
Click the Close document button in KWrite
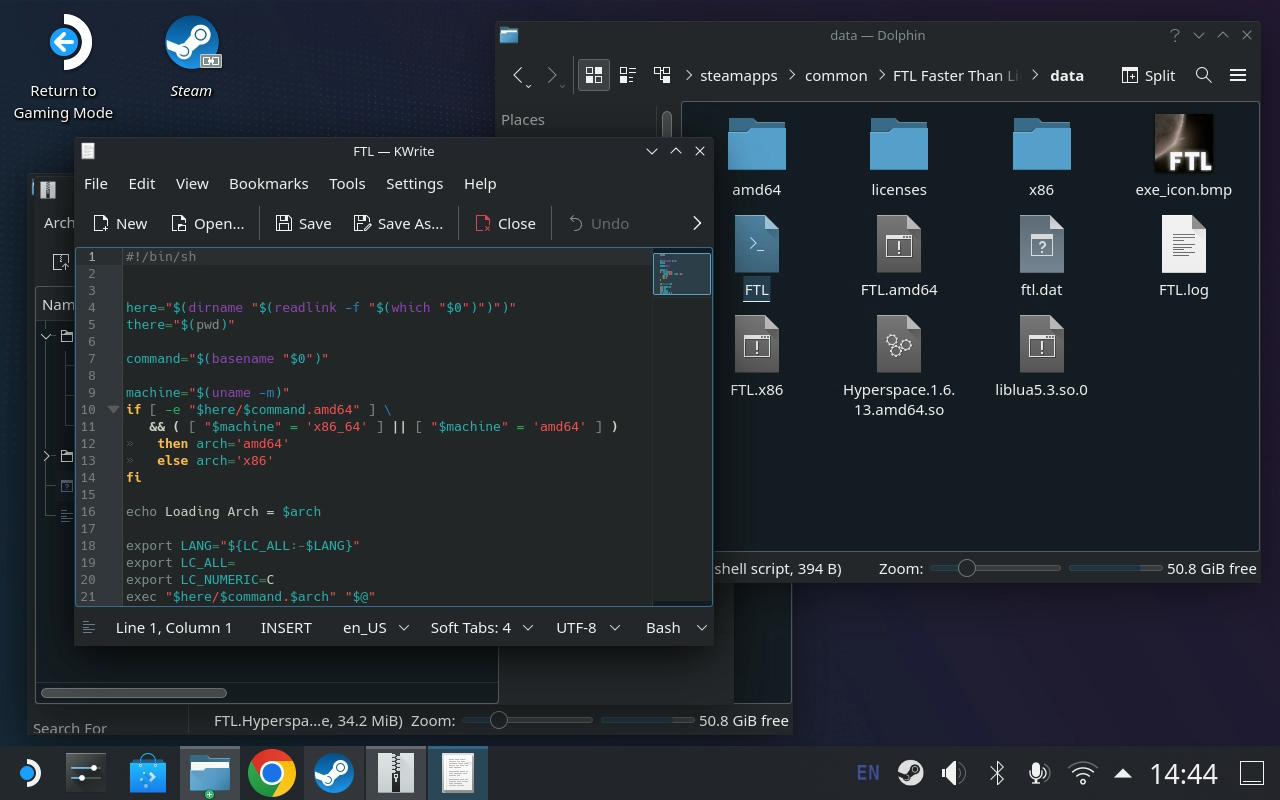(505, 223)
